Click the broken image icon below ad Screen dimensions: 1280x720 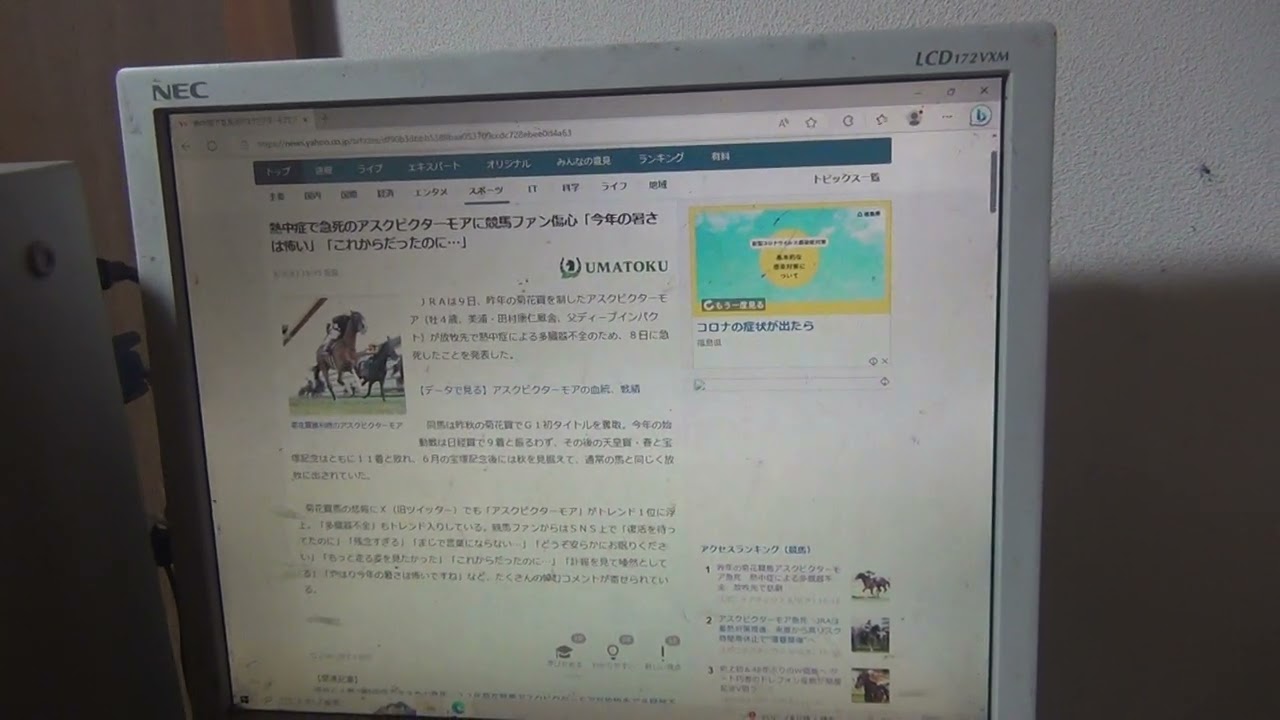(x=700, y=384)
